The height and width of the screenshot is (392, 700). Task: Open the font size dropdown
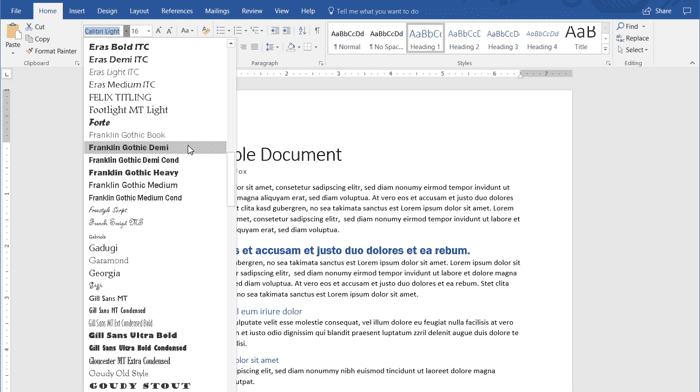(x=149, y=31)
